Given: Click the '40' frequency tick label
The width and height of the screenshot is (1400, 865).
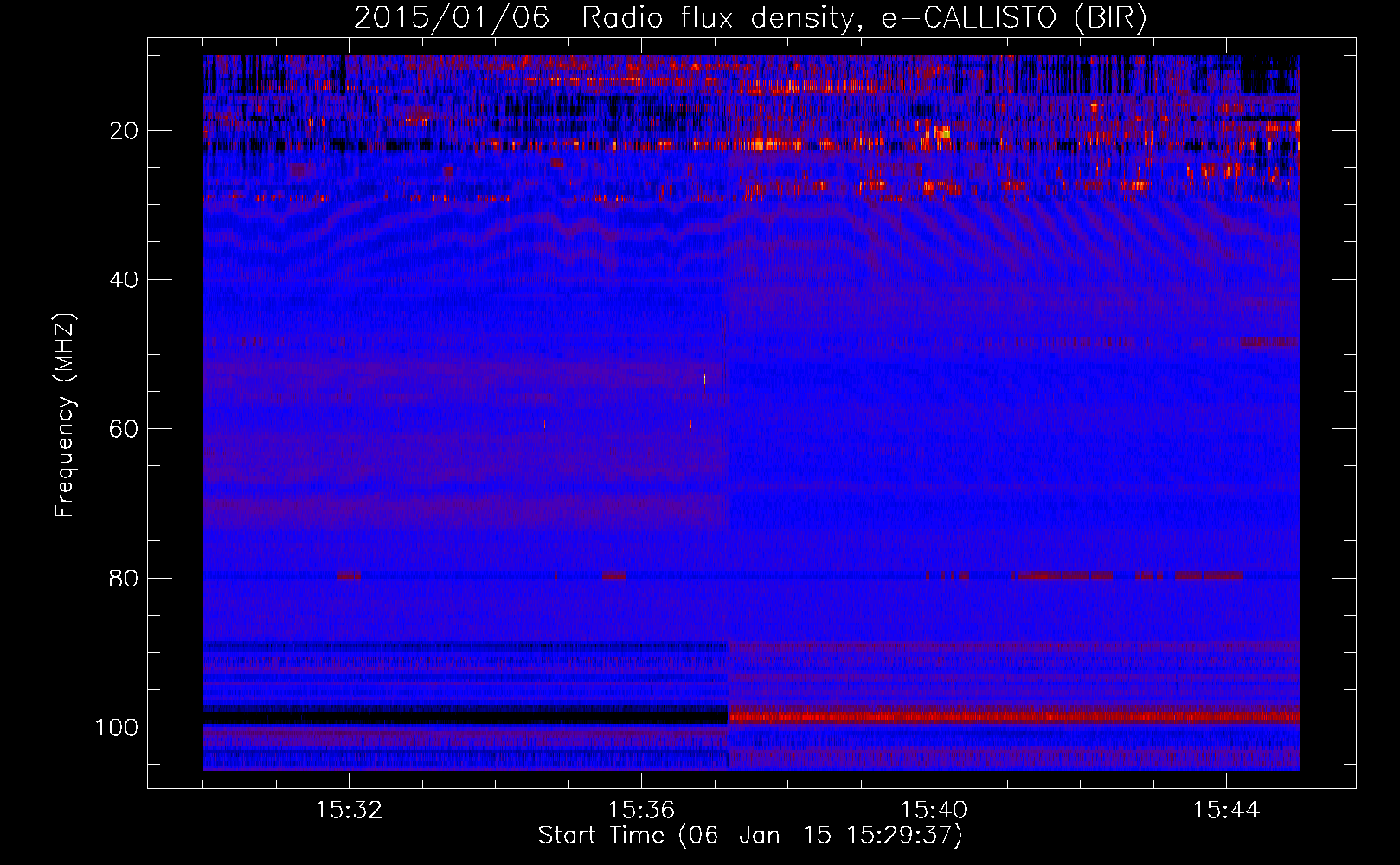Looking at the screenshot, I should 124,280.
